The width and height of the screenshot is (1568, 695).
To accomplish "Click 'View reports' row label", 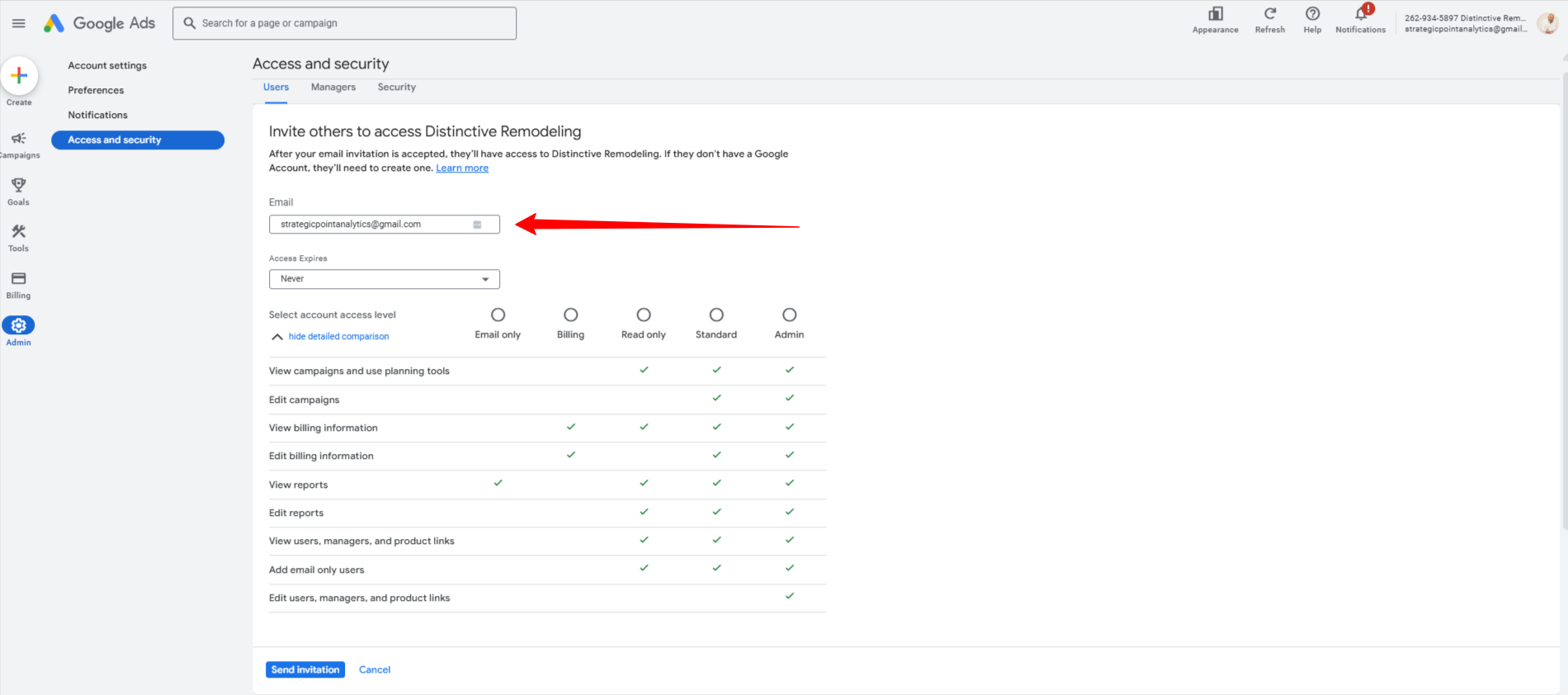I will pyautogui.click(x=298, y=485).
